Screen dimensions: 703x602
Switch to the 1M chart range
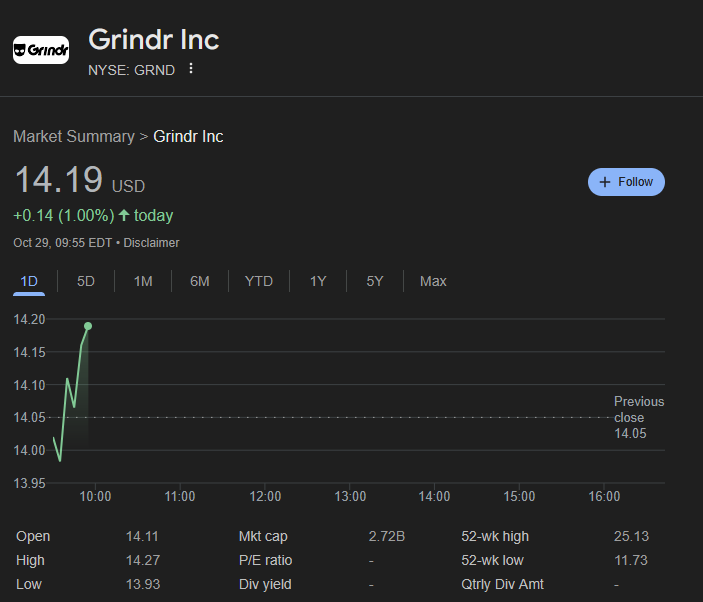click(143, 282)
